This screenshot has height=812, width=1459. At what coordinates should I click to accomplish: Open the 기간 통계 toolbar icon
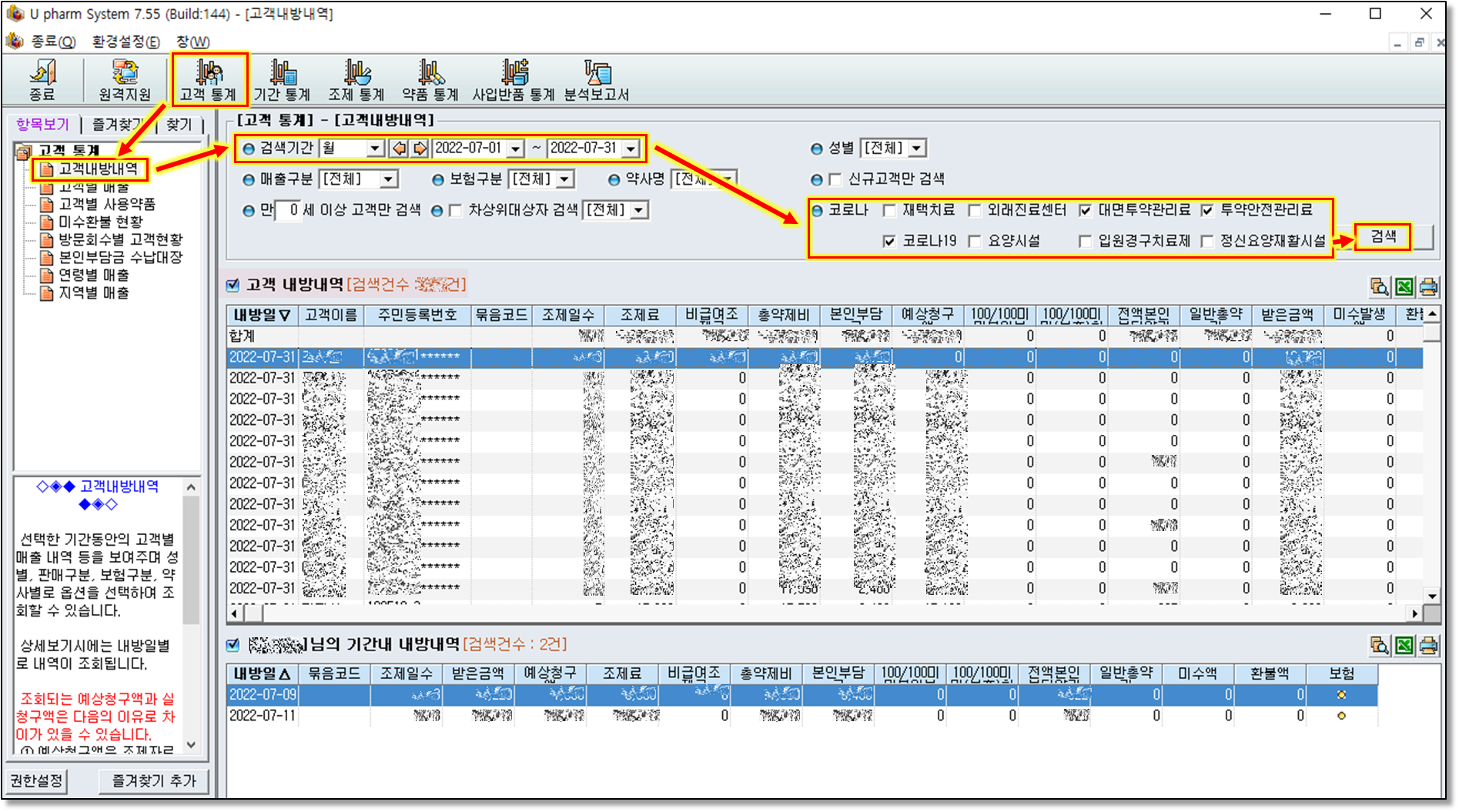(282, 79)
